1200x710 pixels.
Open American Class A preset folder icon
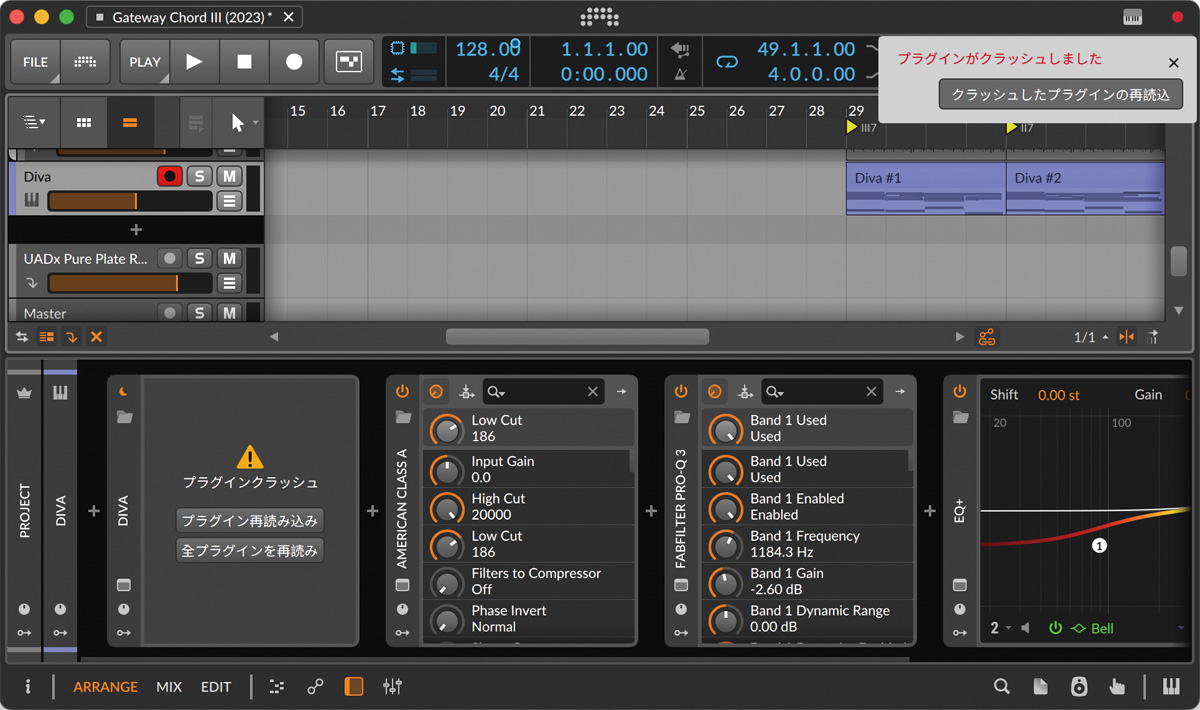pyautogui.click(x=403, y=416)
